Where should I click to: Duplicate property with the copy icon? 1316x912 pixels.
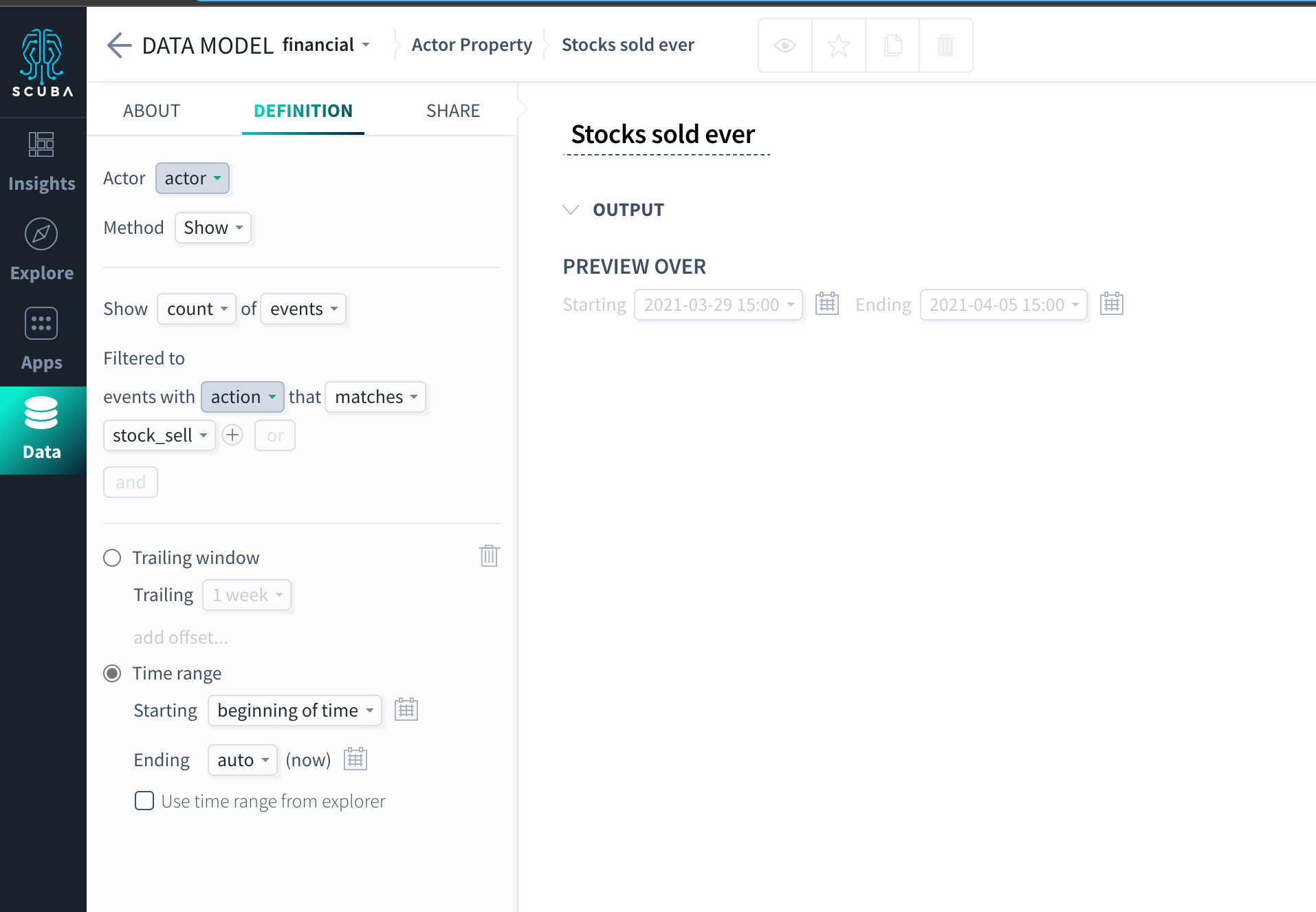[892, 45]
